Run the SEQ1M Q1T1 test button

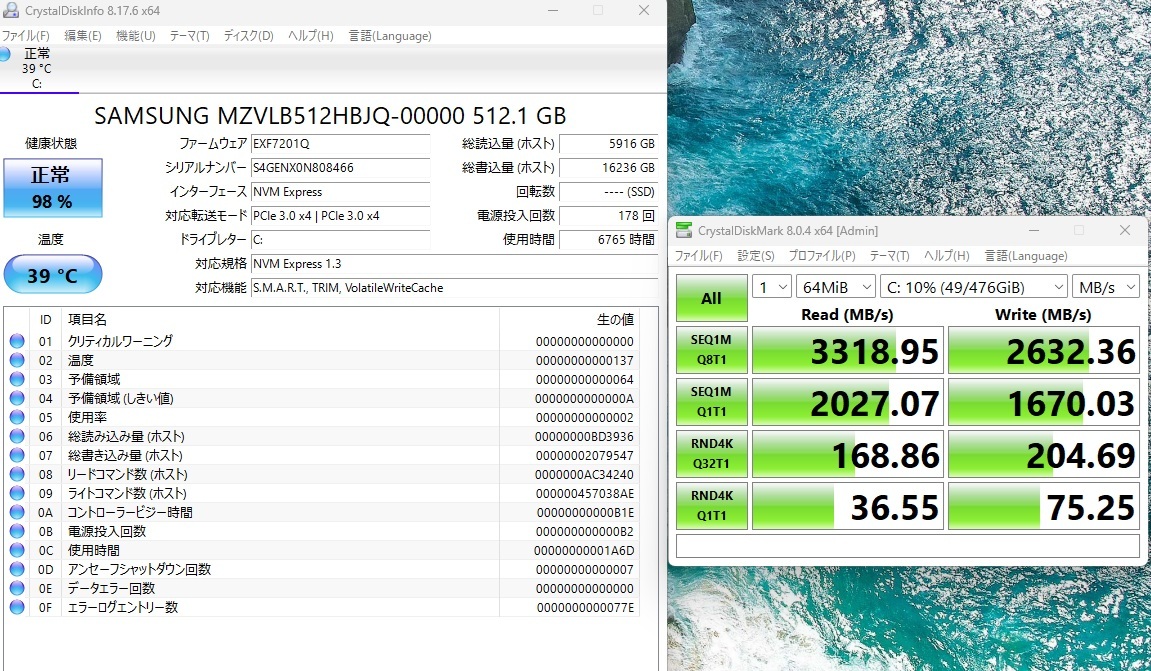(711, 402)
